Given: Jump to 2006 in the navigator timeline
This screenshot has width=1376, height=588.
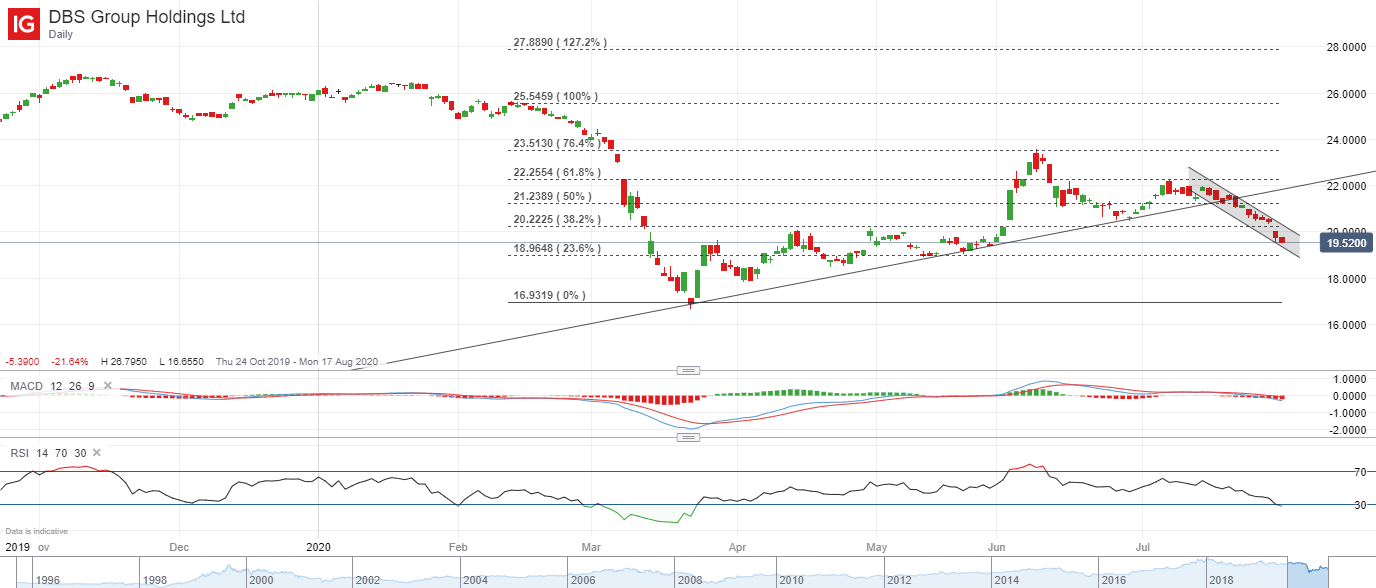Looking at the screenshot, I should click(x=583, y=580).
